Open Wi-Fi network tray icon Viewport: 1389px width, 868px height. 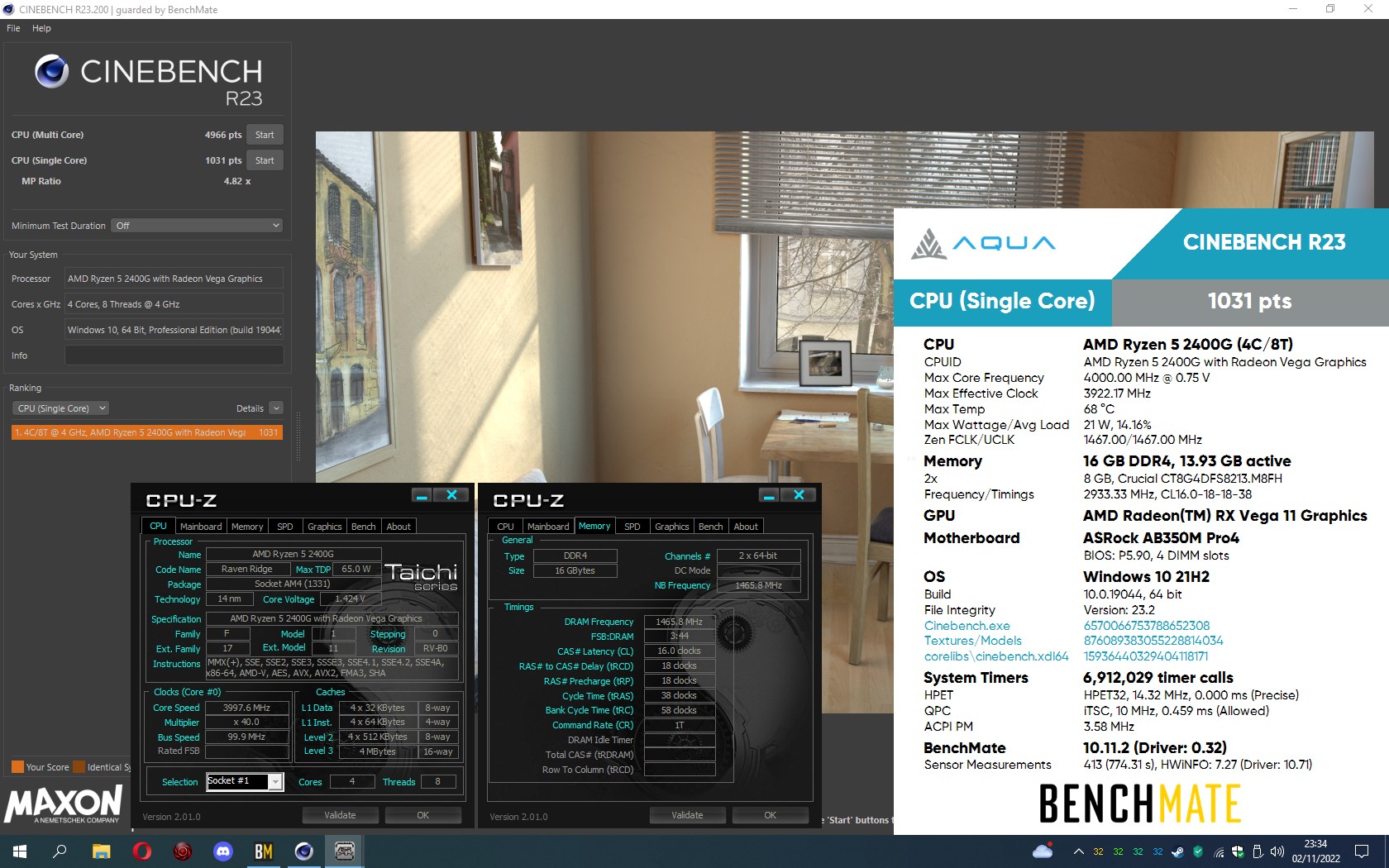pyautogui.click(x=1218, y=852)
